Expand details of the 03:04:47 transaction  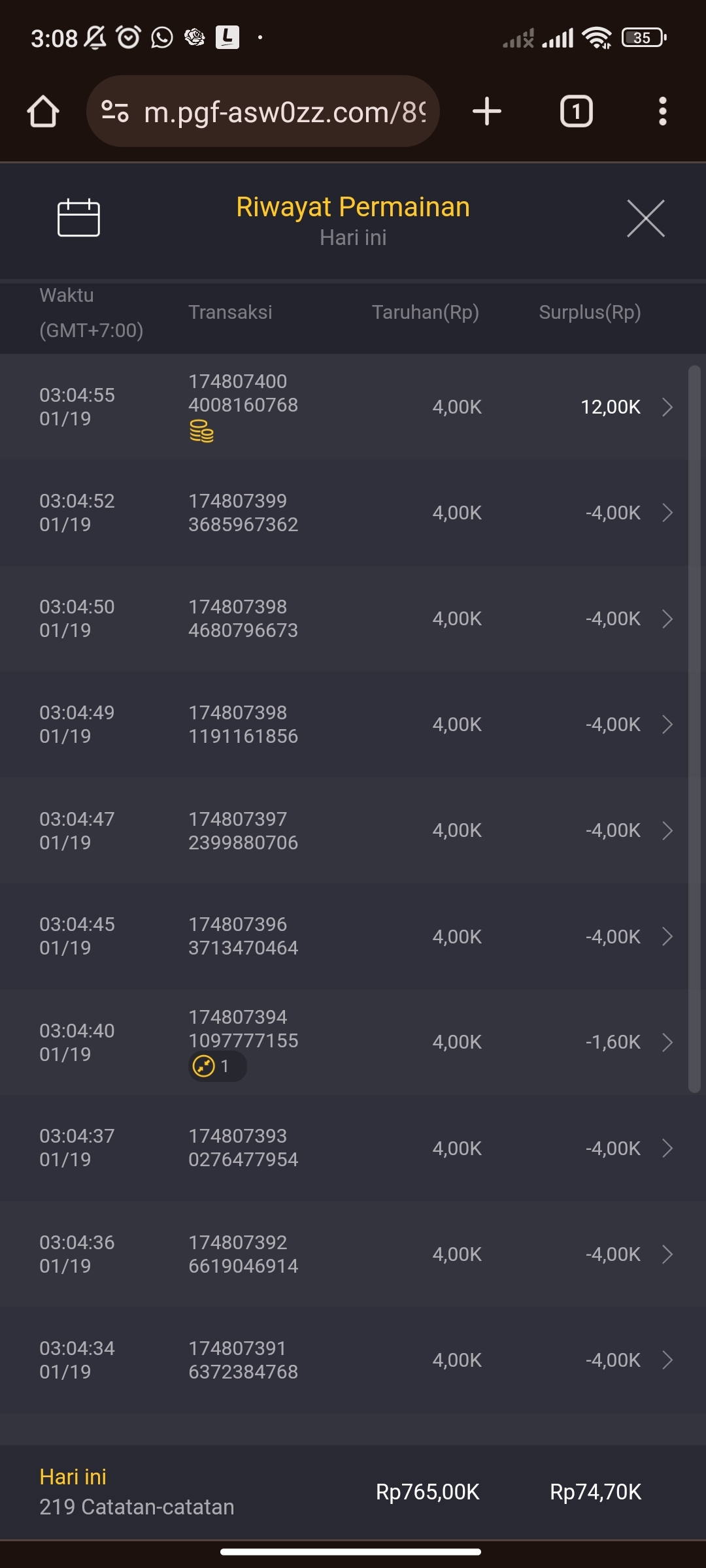667,830
